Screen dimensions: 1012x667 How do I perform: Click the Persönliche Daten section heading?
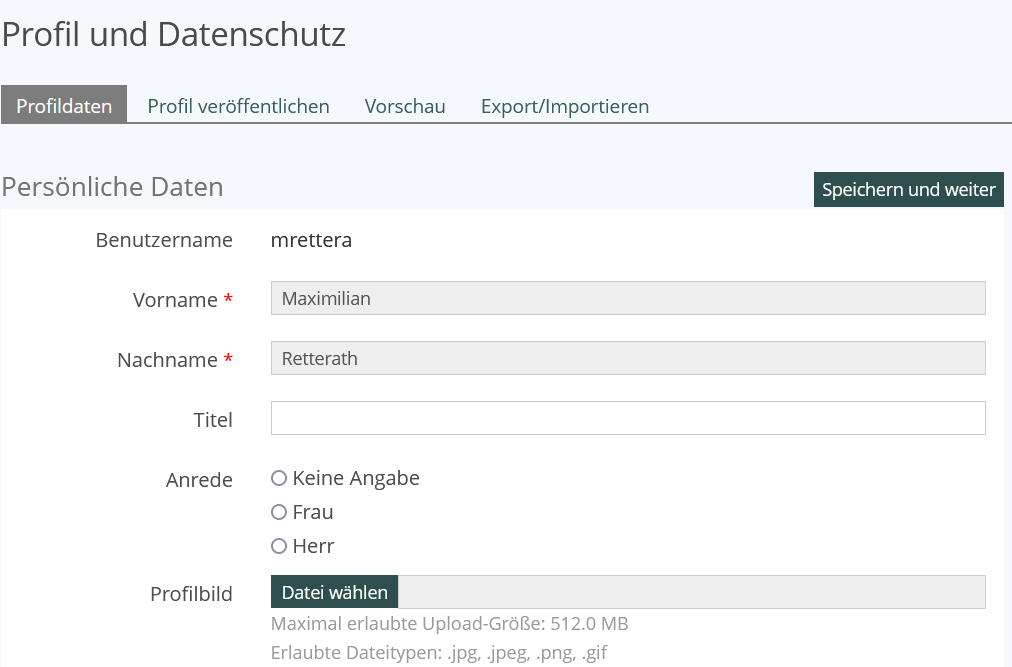(112, 187)
